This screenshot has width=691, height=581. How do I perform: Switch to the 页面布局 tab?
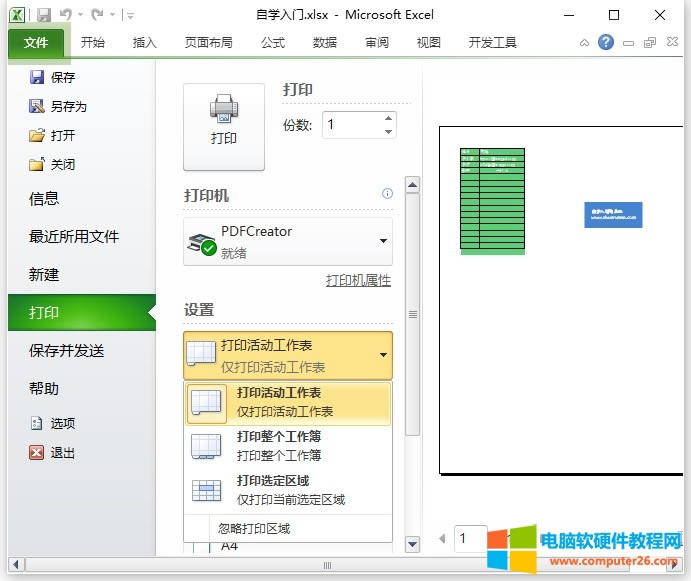[x=208, y=43]
